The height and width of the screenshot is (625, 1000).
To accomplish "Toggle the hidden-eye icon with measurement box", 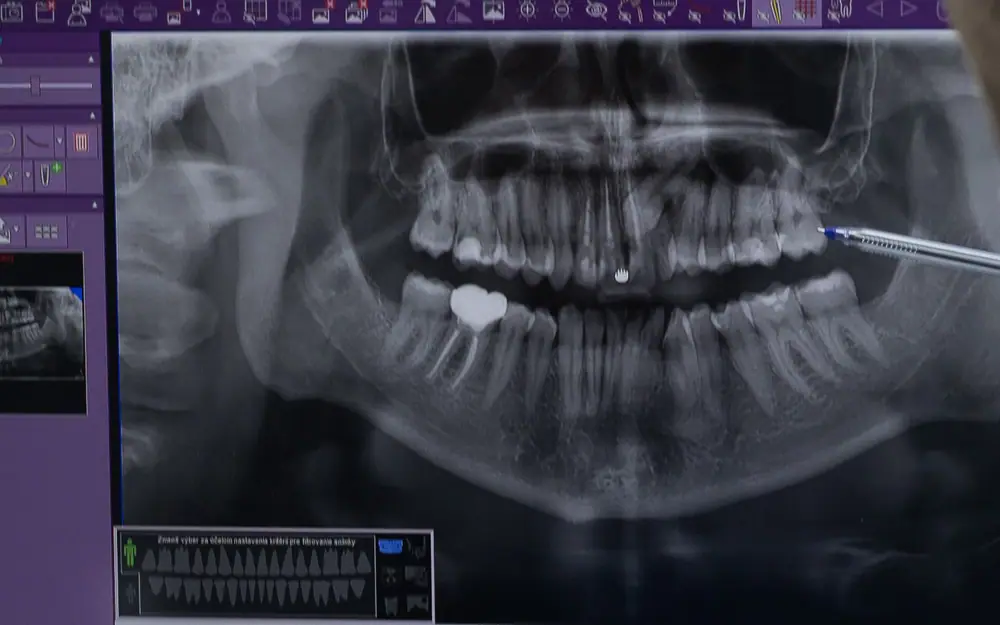I will pyautogui.click(x=665, y=12).
